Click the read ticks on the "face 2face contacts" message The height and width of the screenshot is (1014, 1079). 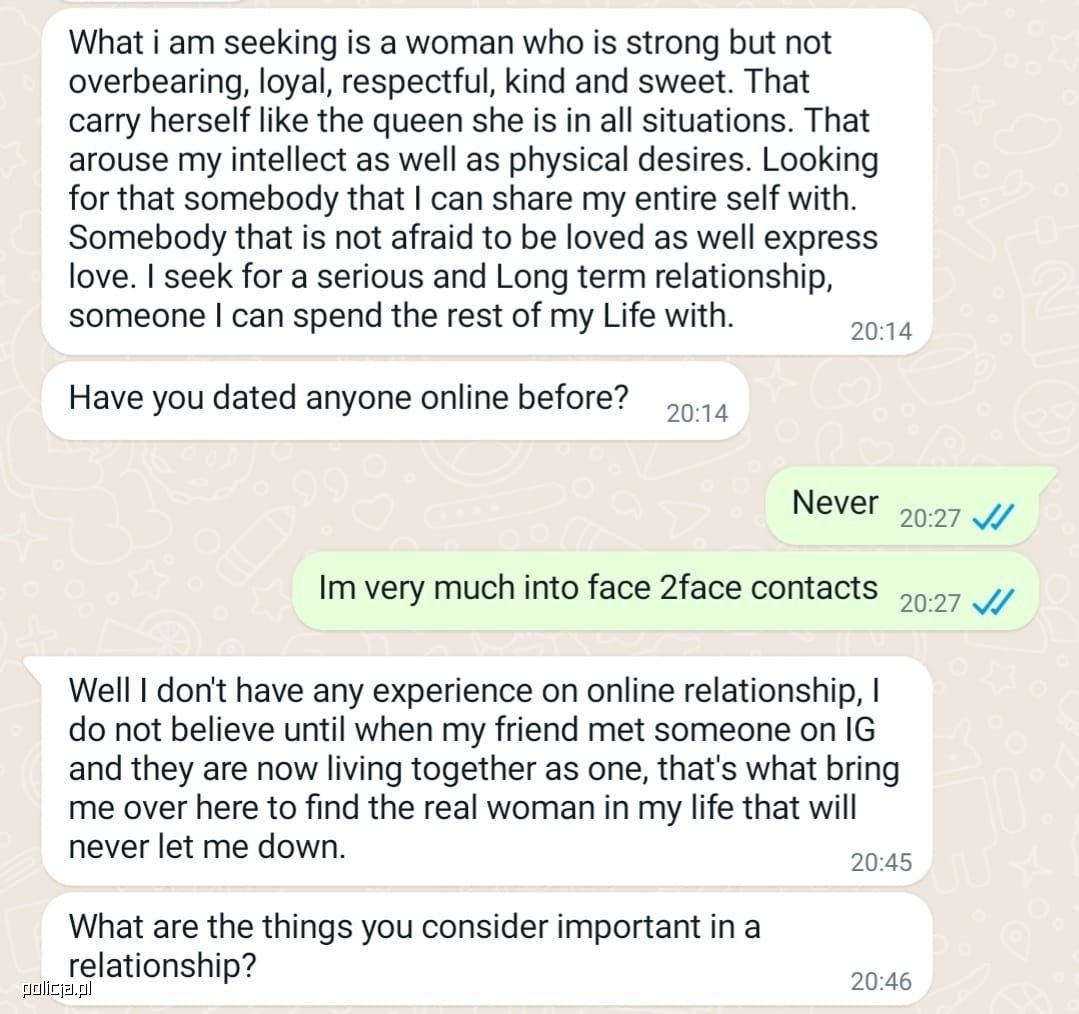992,603
